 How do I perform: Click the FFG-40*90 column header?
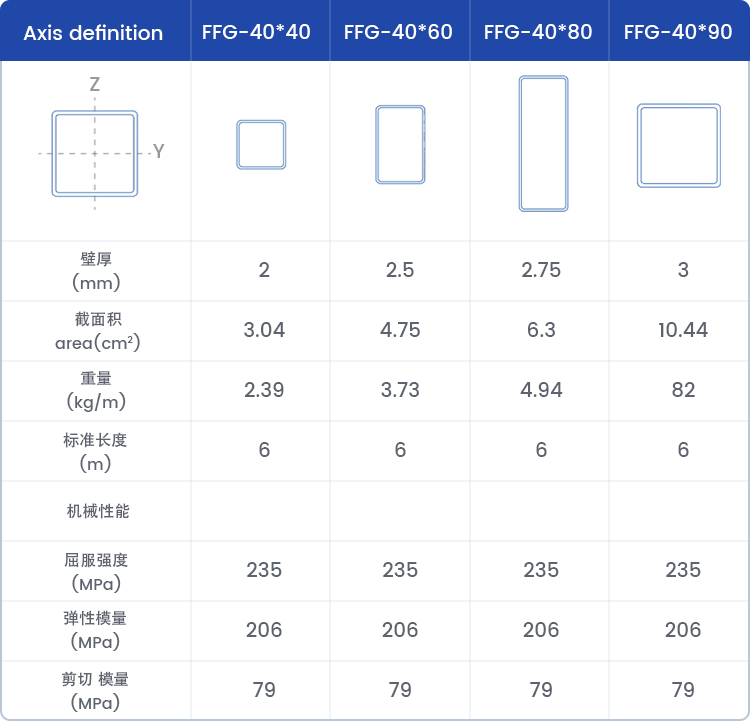pyautogui.click(x=678, y=32)
